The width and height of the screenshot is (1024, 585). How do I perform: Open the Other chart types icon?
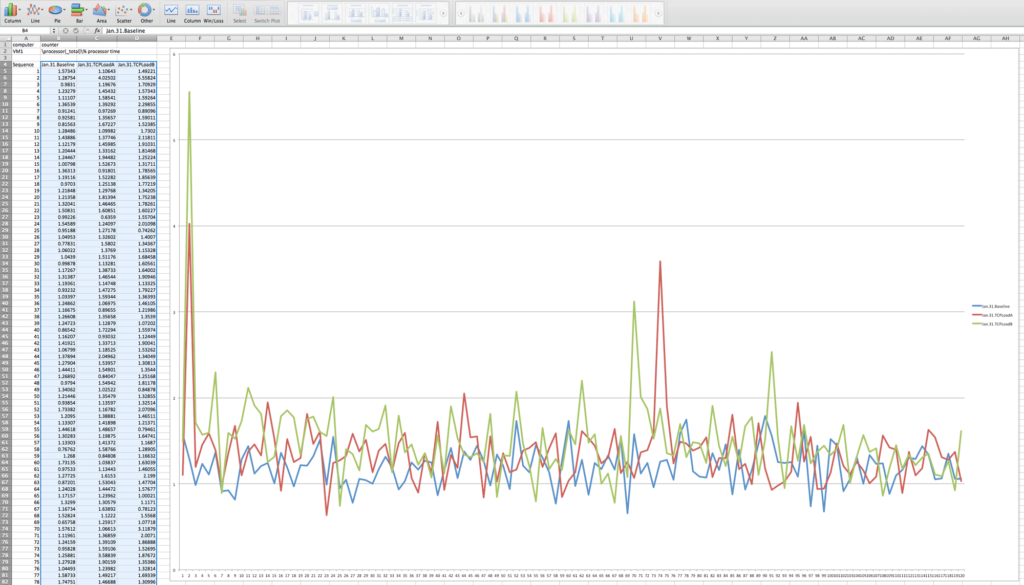145,9
